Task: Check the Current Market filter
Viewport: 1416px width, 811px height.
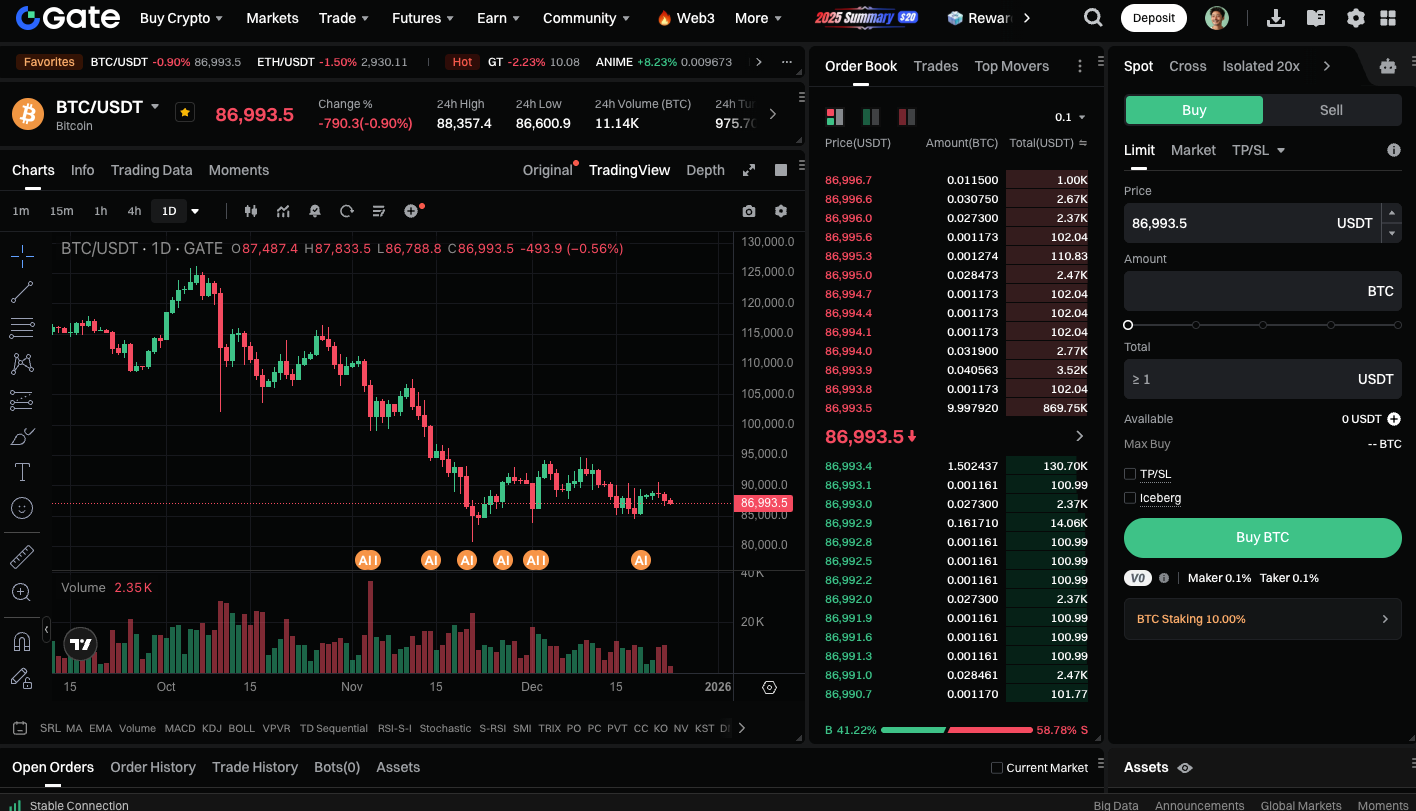Action: click(996, 768)
